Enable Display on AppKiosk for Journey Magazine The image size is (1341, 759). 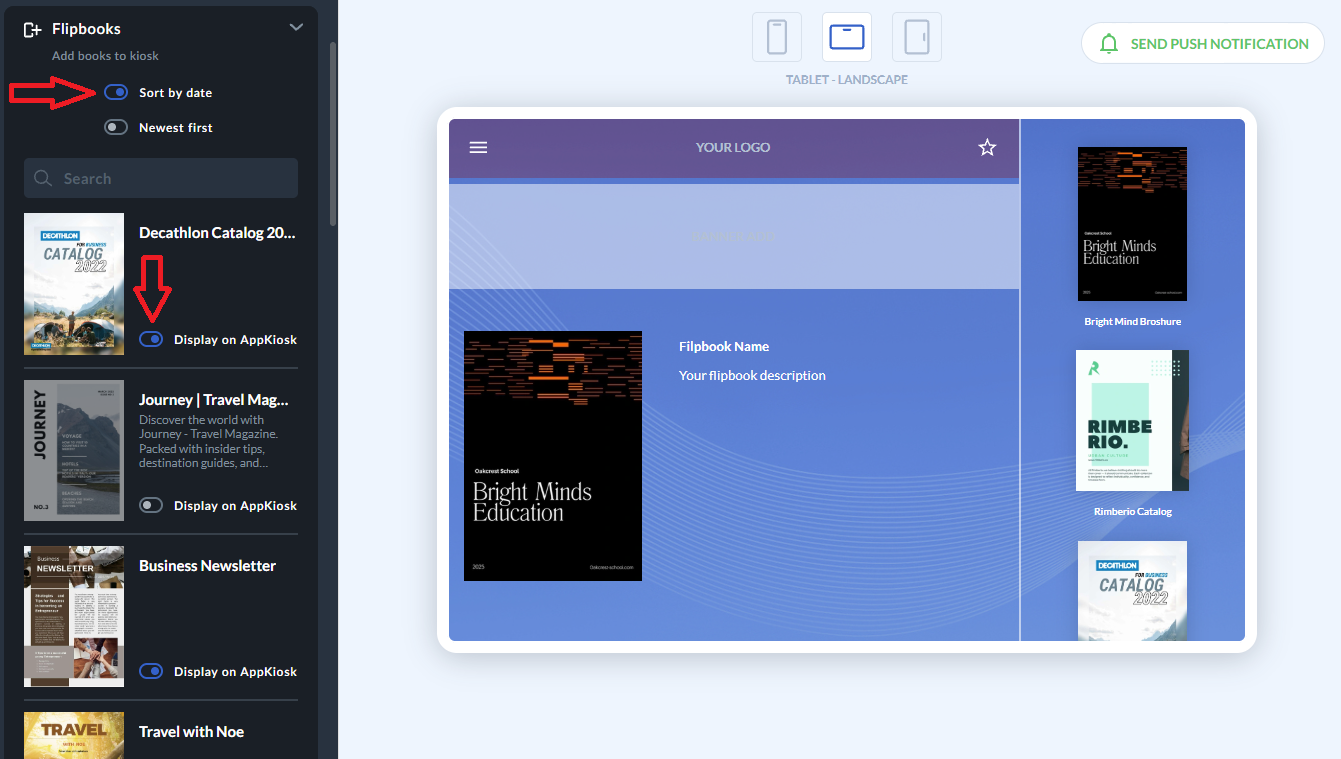(x=151, y=505)
